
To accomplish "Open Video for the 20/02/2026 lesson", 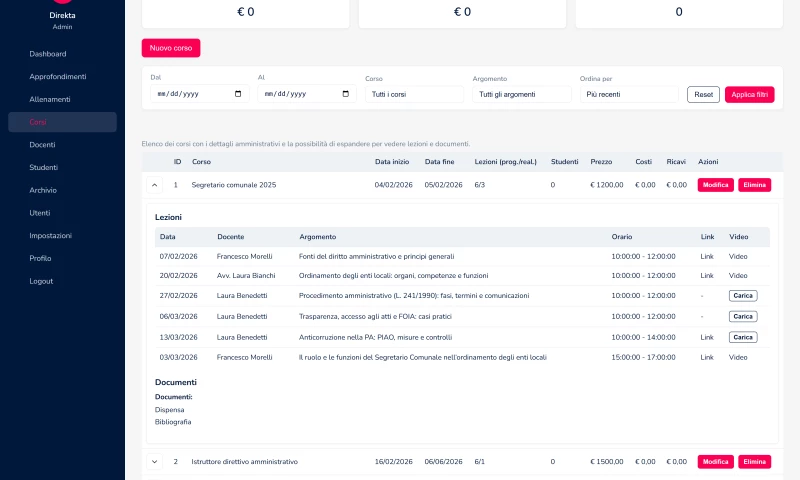I will point(738,276).
